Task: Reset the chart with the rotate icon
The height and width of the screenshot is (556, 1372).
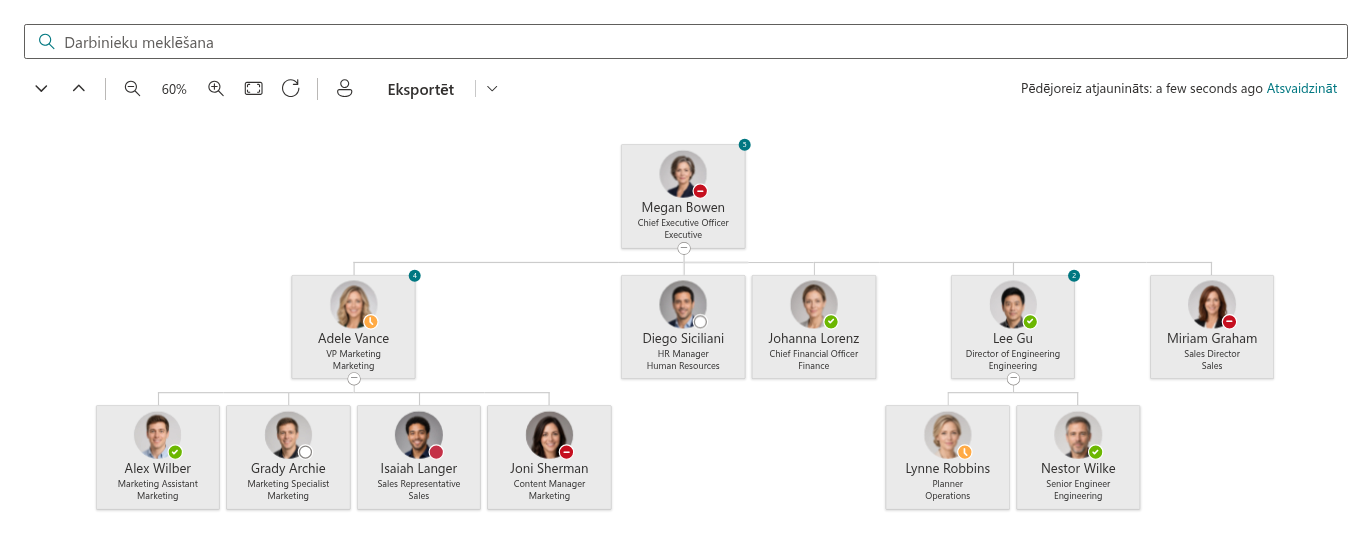Action: 291,88
